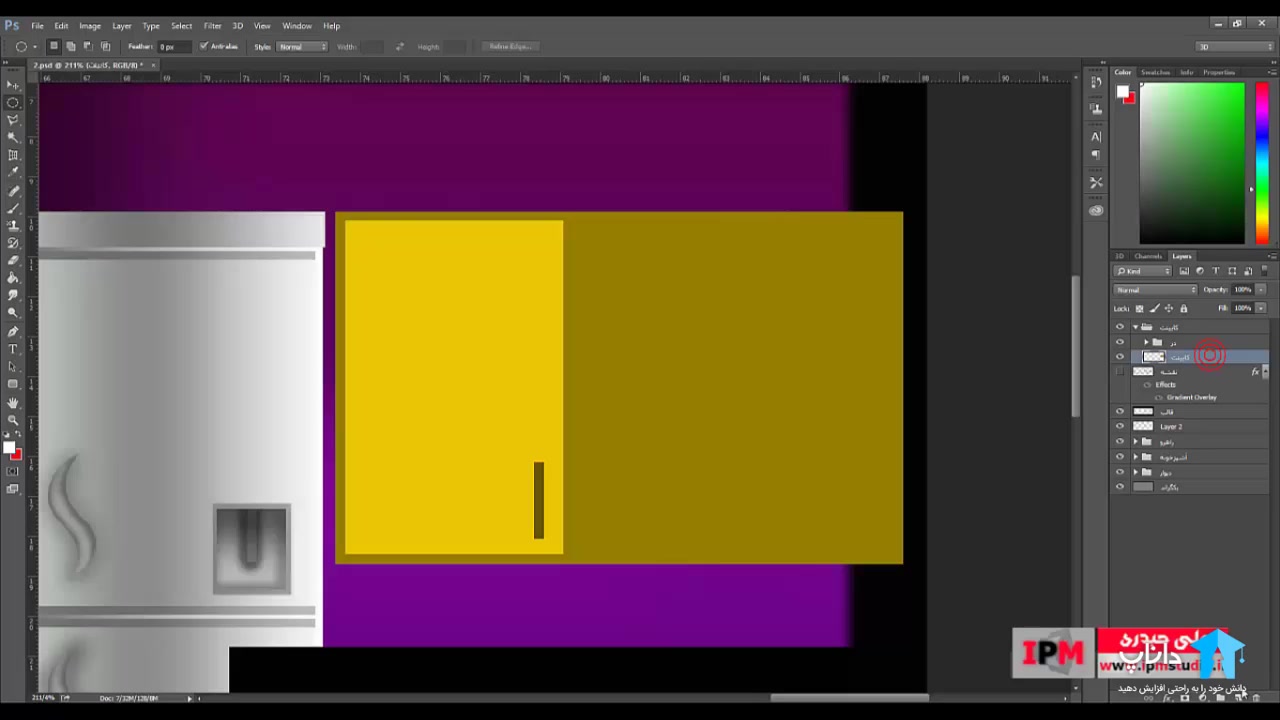This screenshot has height=720, width=1280.
Task: Click the Opacity percentage field
Action: (1242, 290)
